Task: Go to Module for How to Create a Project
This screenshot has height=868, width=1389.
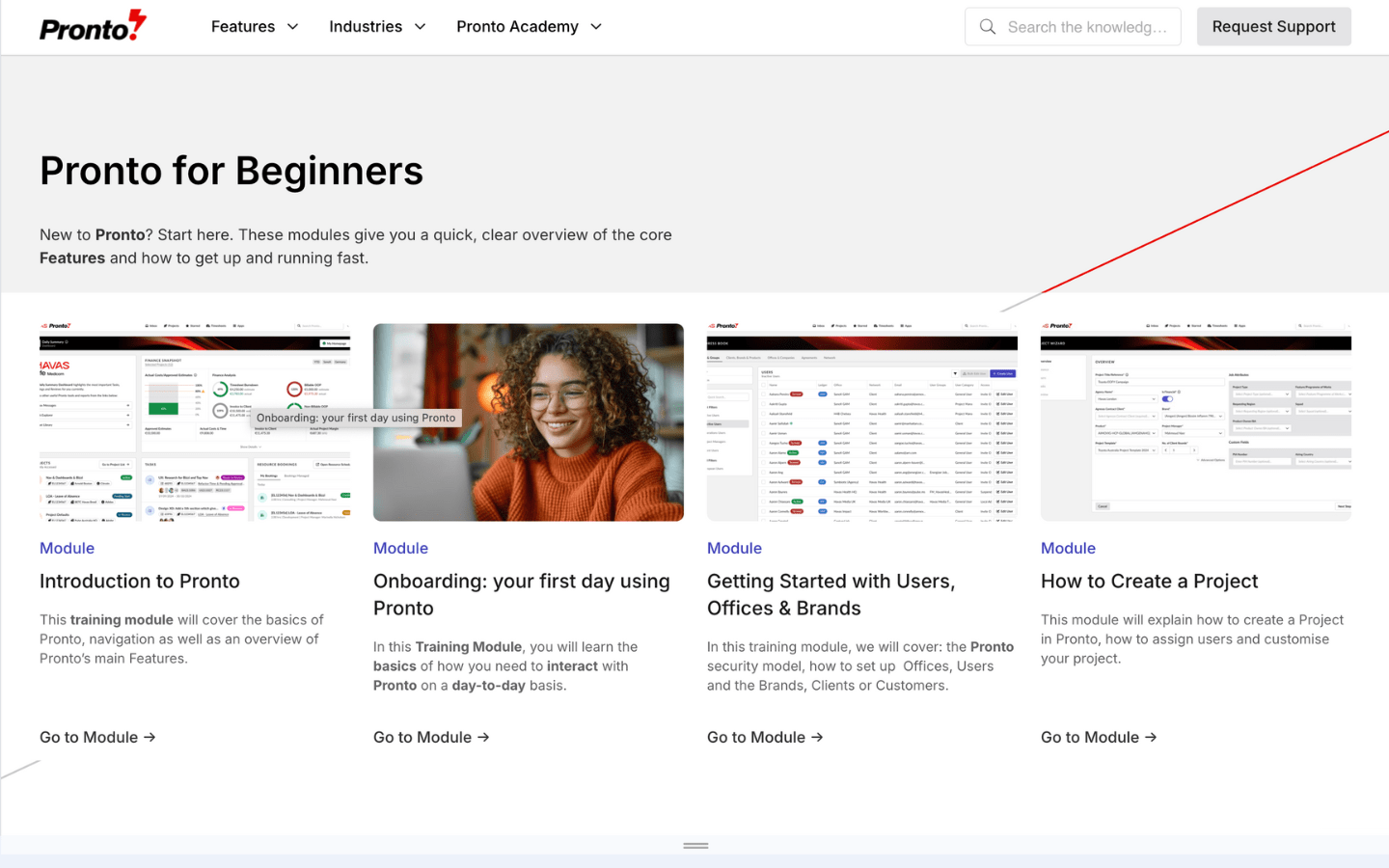Action: (1099, 737)
